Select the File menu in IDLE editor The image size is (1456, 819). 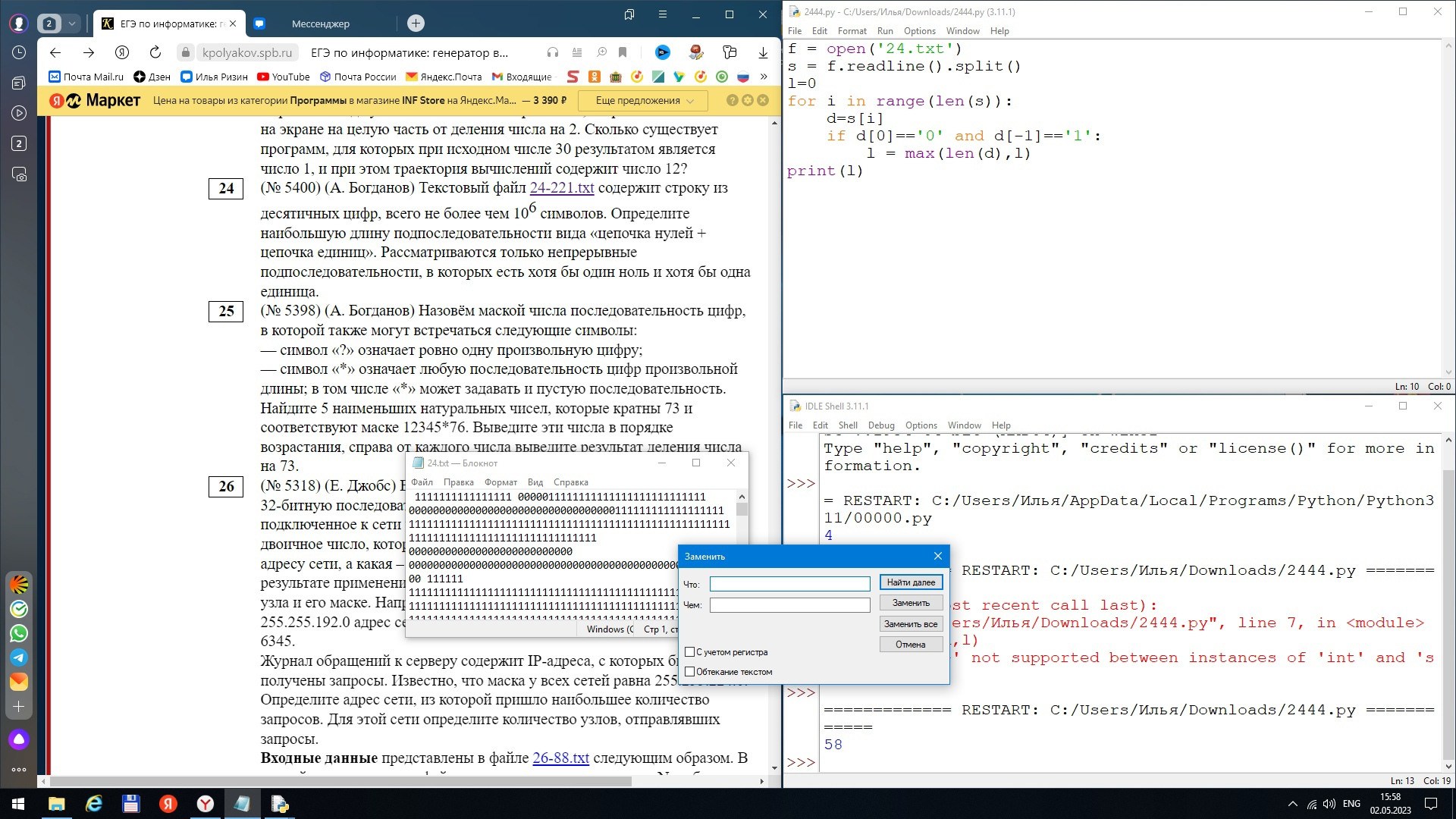794,30
